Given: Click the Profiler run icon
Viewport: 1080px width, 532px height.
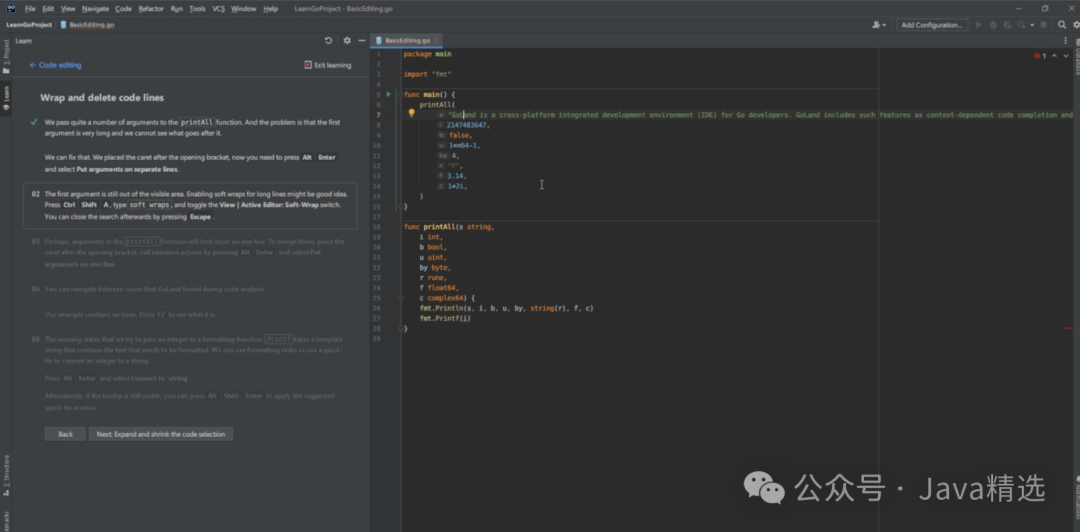Looking at the screenshot, I should coord(1021,25).
